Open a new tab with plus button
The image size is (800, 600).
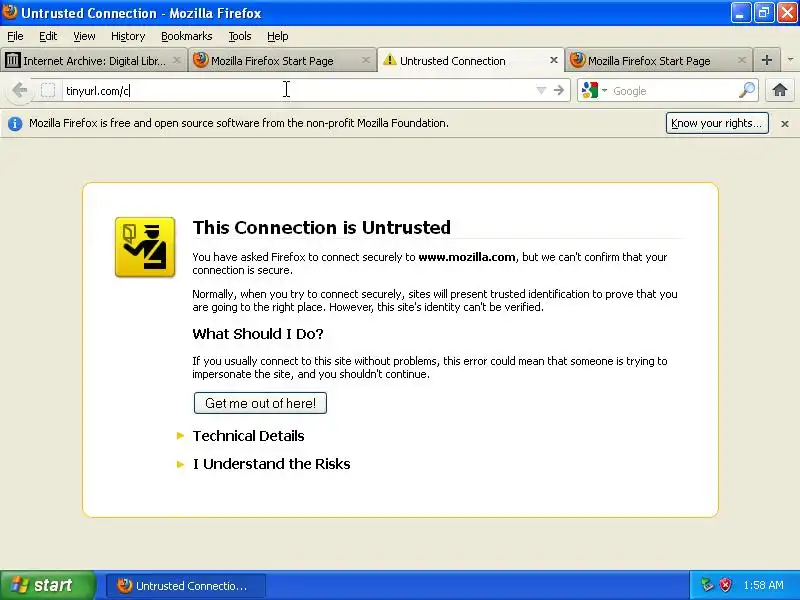pos(766,60)
